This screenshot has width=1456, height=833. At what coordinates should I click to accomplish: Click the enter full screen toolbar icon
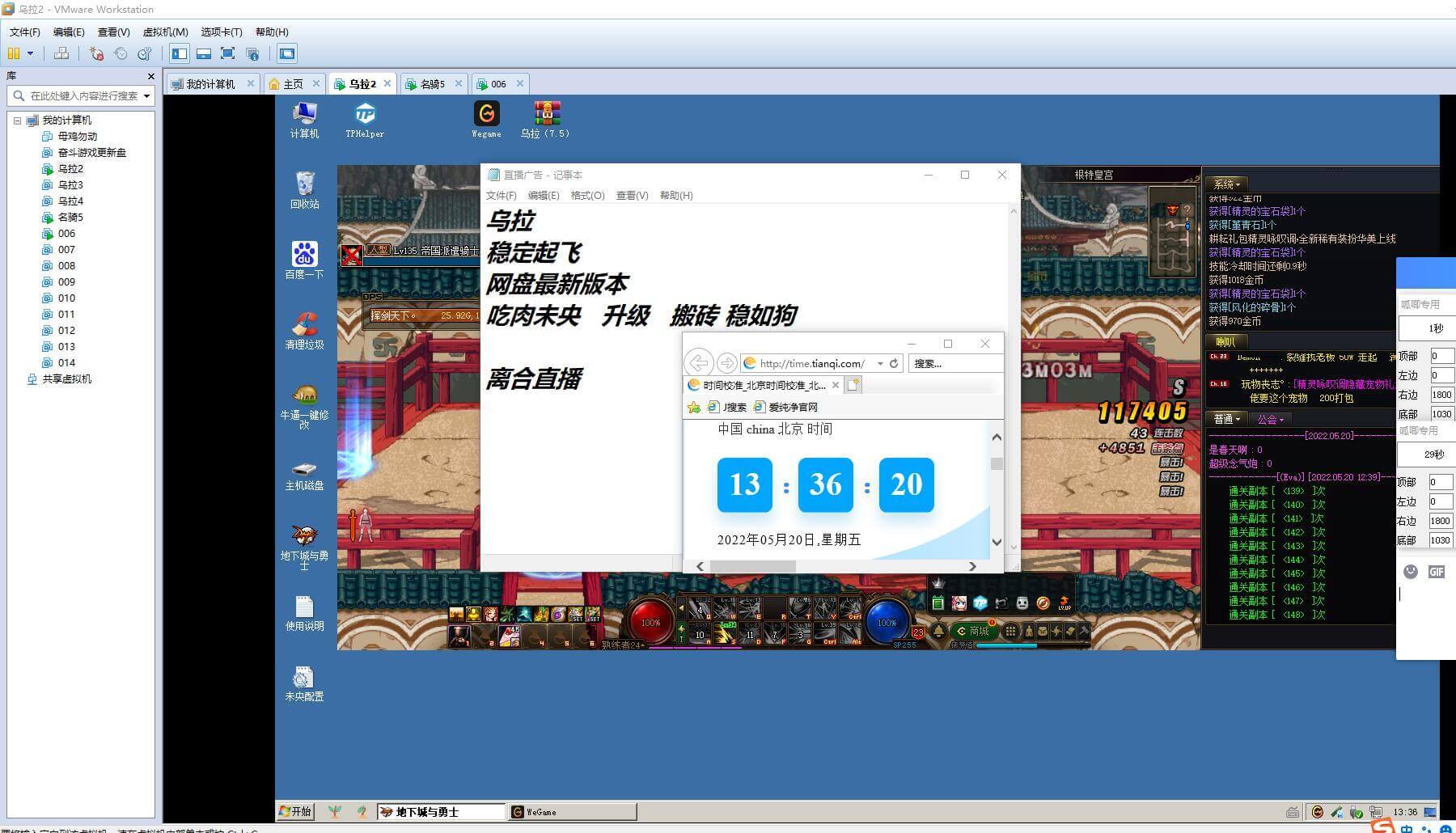[x=228, y=53]
